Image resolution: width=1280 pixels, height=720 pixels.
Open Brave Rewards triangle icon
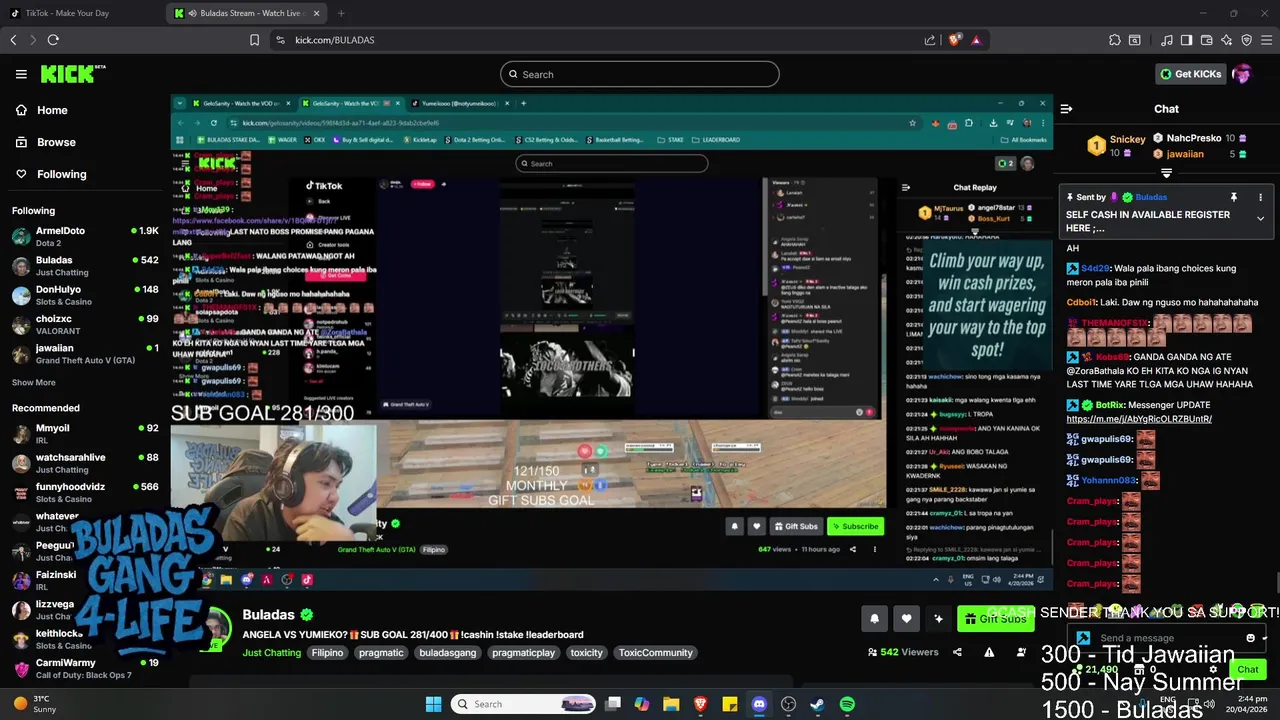tap(976, 40)
